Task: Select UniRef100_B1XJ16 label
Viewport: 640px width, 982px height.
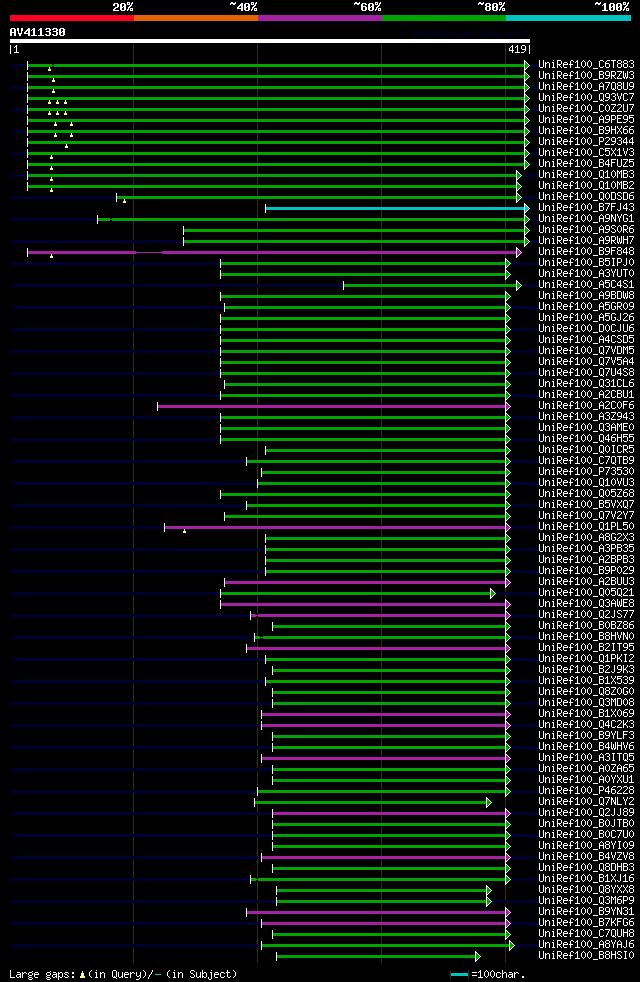Action: 586,879
